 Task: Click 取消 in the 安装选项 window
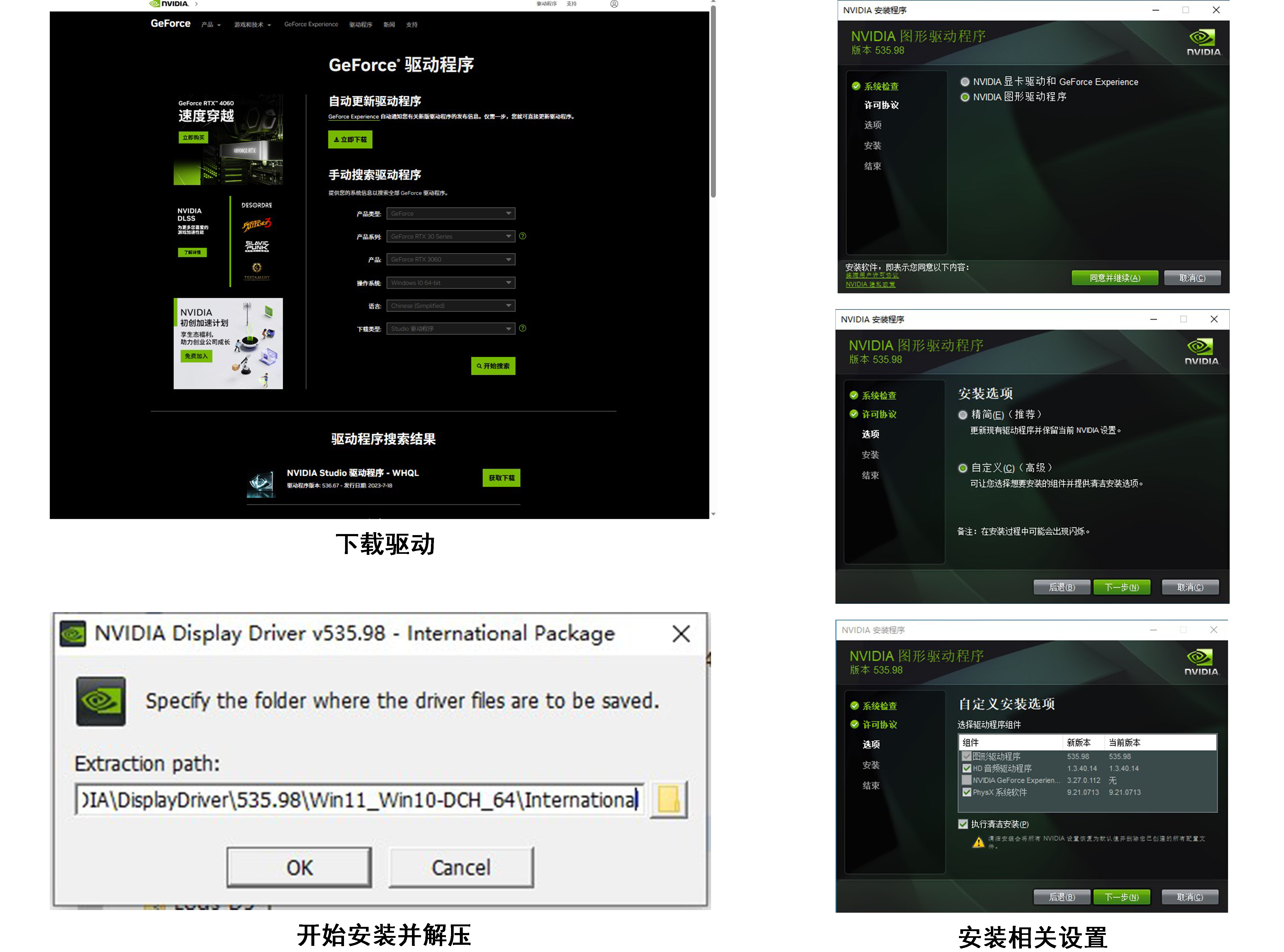click(x=1190, y=587)
